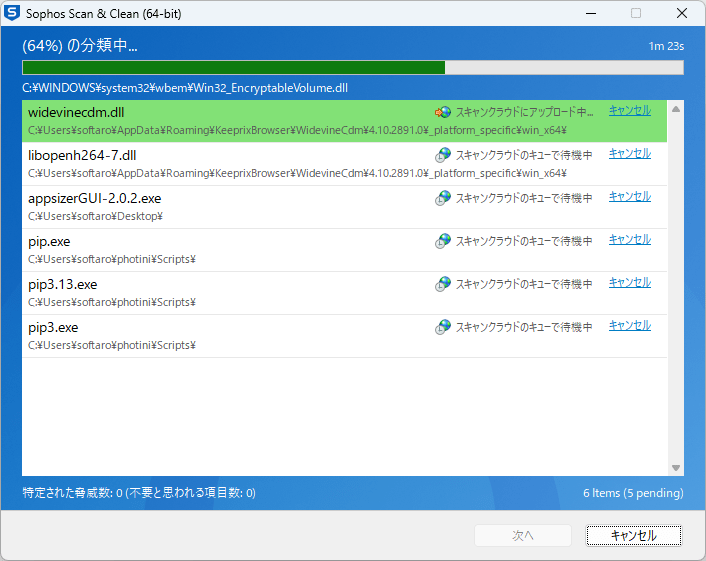This screenshot has width=706, height=561.
Task: Click the bottom キャンセル button
Action: click(x=634, y=535)
